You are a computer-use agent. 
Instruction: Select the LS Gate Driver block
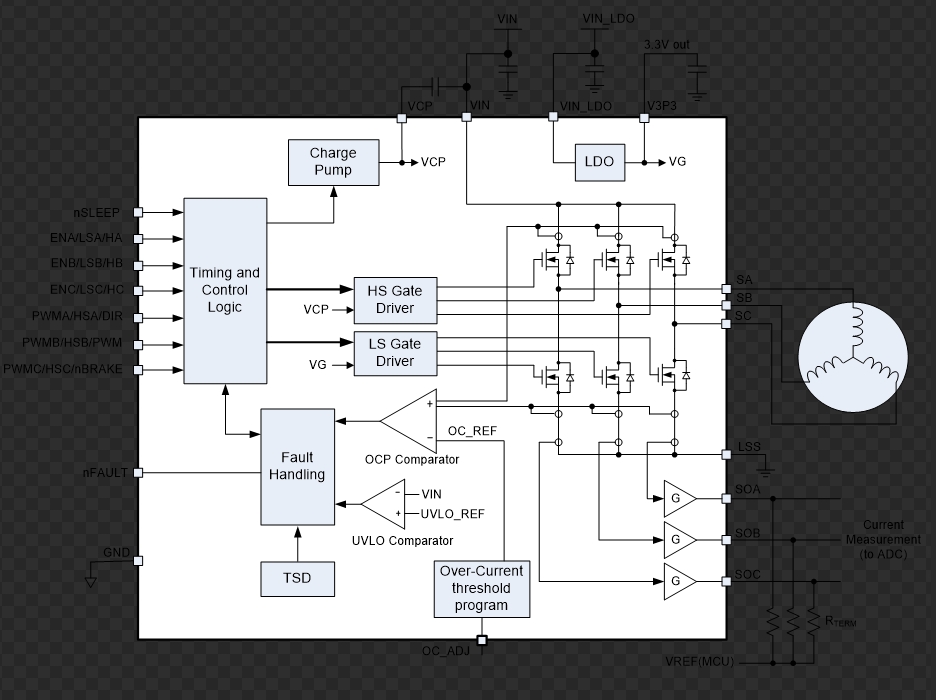pos(395,353)
